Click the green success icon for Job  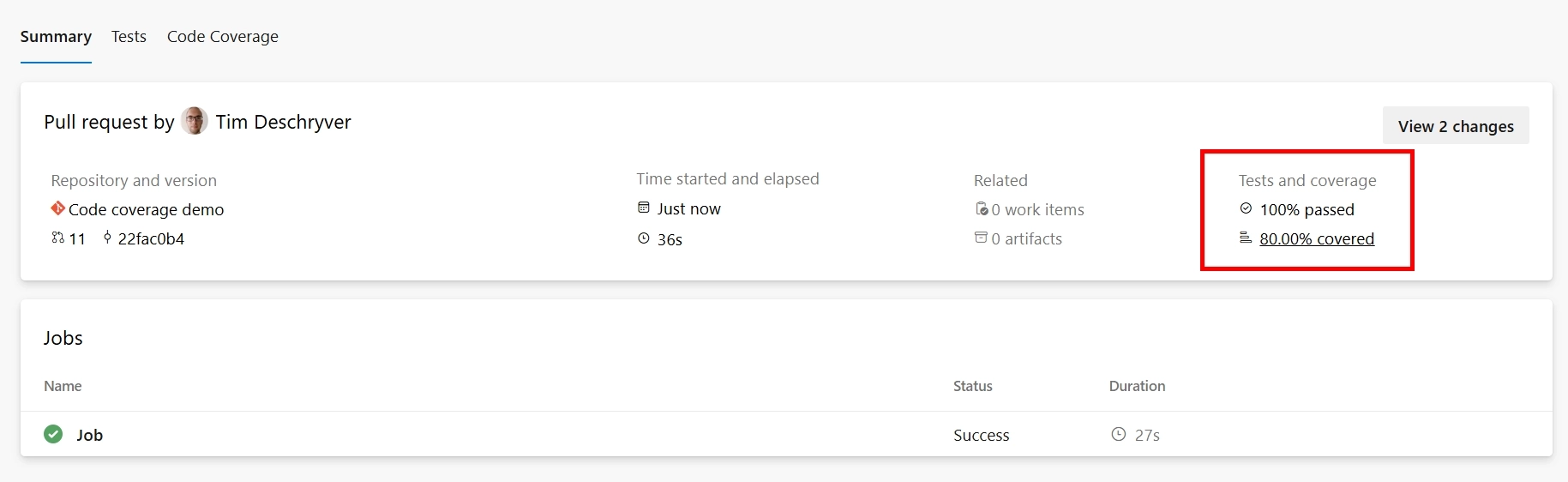[53, 434]
